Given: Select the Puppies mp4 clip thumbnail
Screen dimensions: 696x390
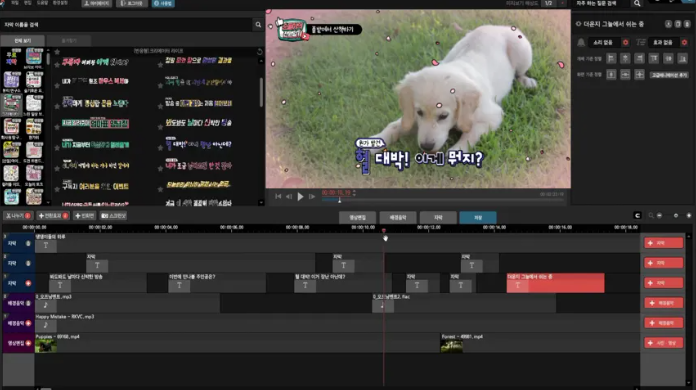Looking at the screenshot, I should 46,346.
